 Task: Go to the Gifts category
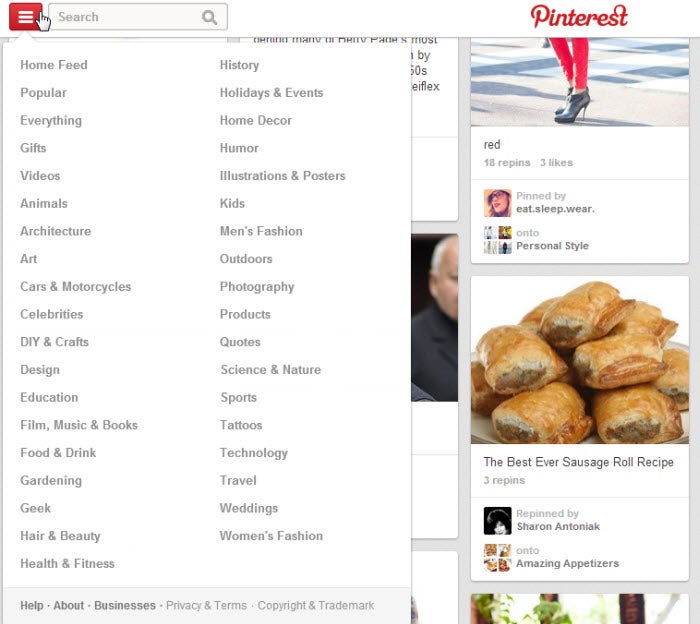click(33, 148)
